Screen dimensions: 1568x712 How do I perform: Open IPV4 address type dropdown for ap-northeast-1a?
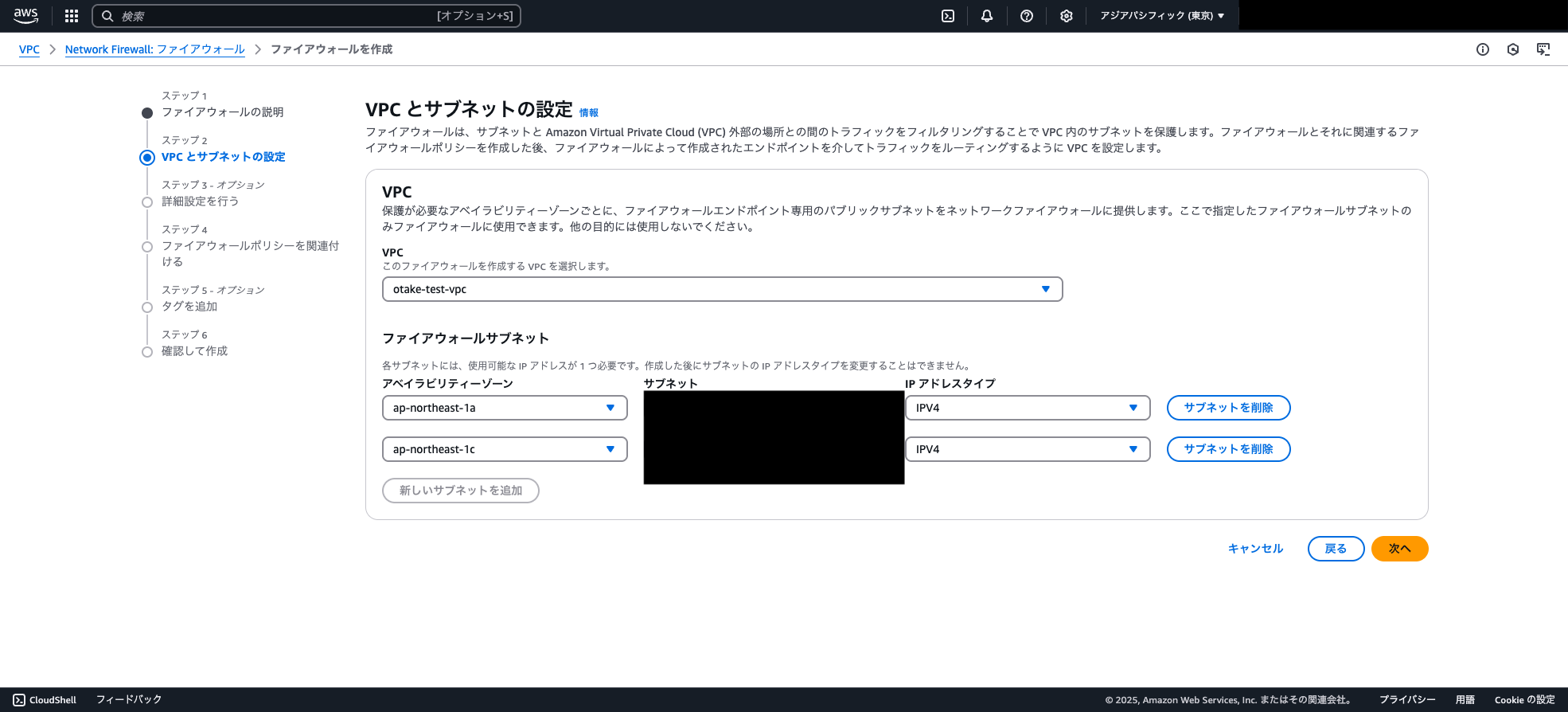1028,408
